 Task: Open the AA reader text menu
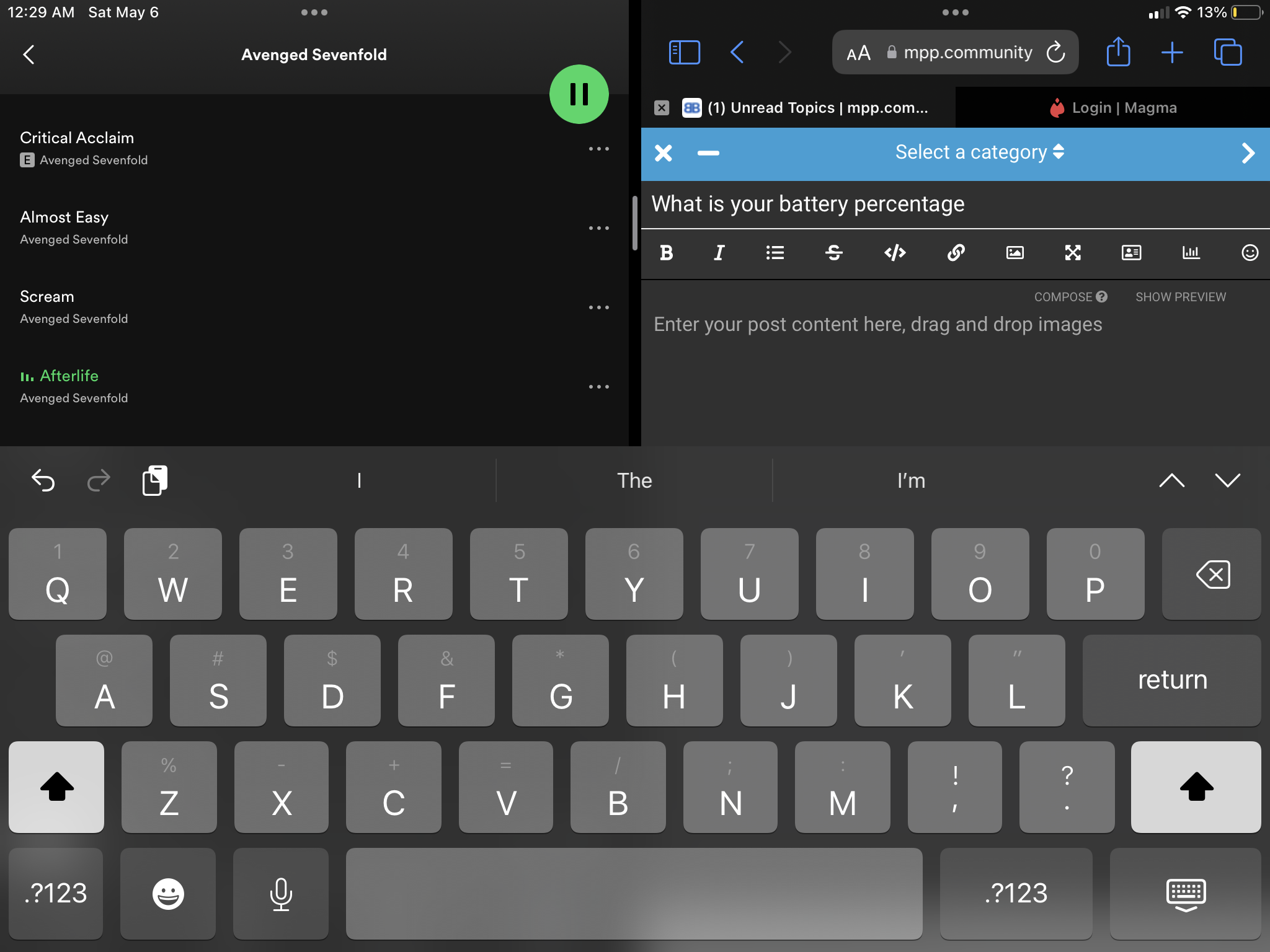point(858,53)
